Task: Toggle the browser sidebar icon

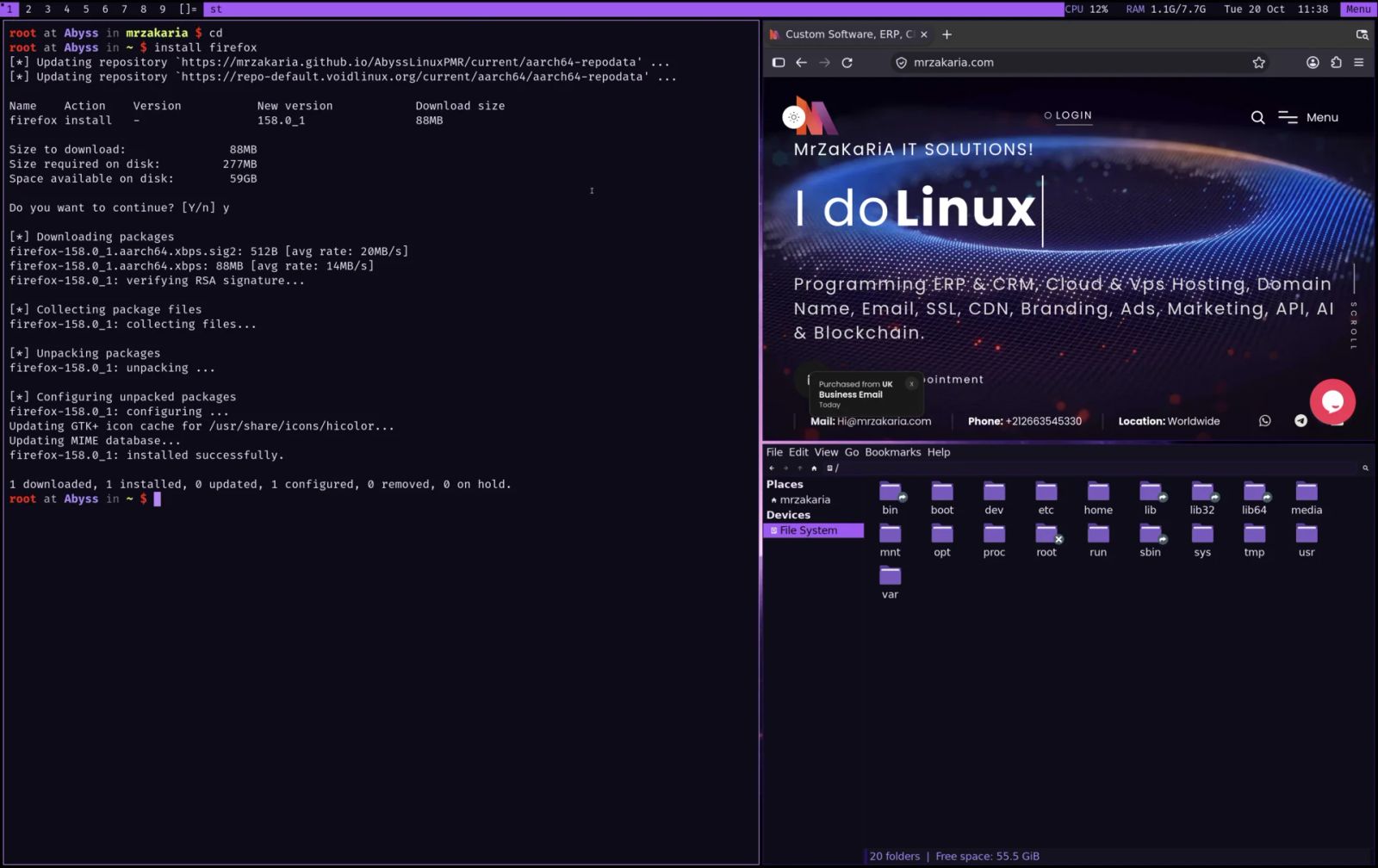Action: (778, 62)
